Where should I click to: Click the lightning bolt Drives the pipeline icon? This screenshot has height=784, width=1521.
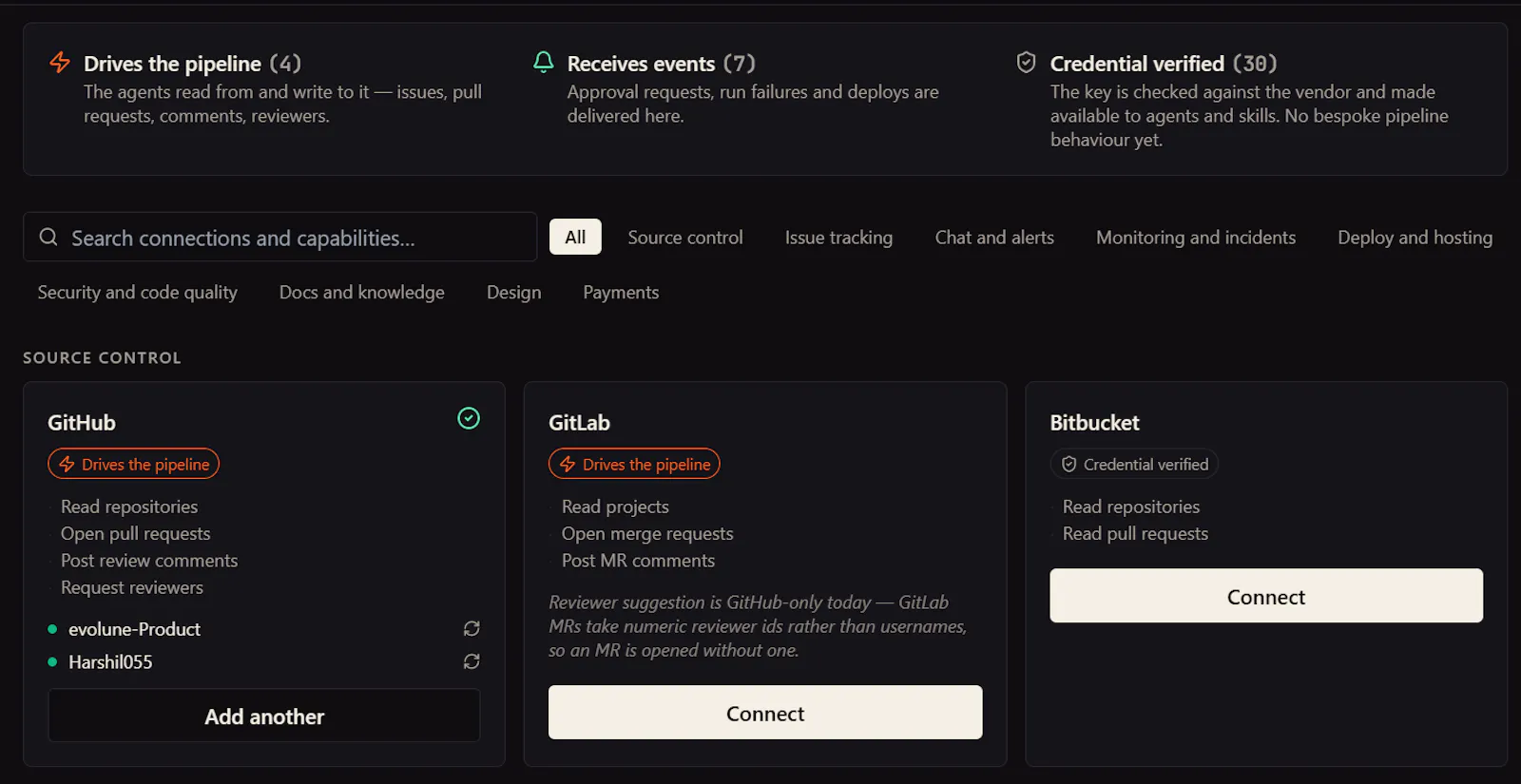(x=60, y=63)
